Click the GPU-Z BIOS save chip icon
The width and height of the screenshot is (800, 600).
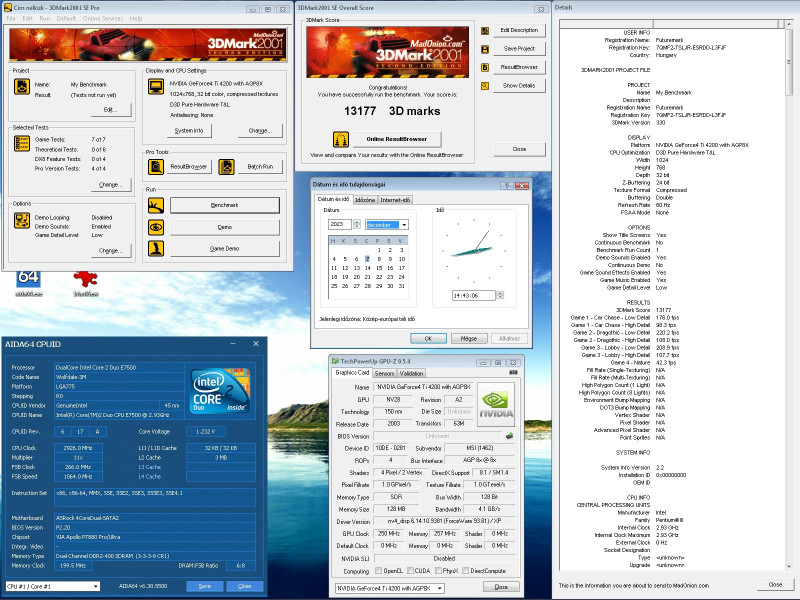[509, 436]
